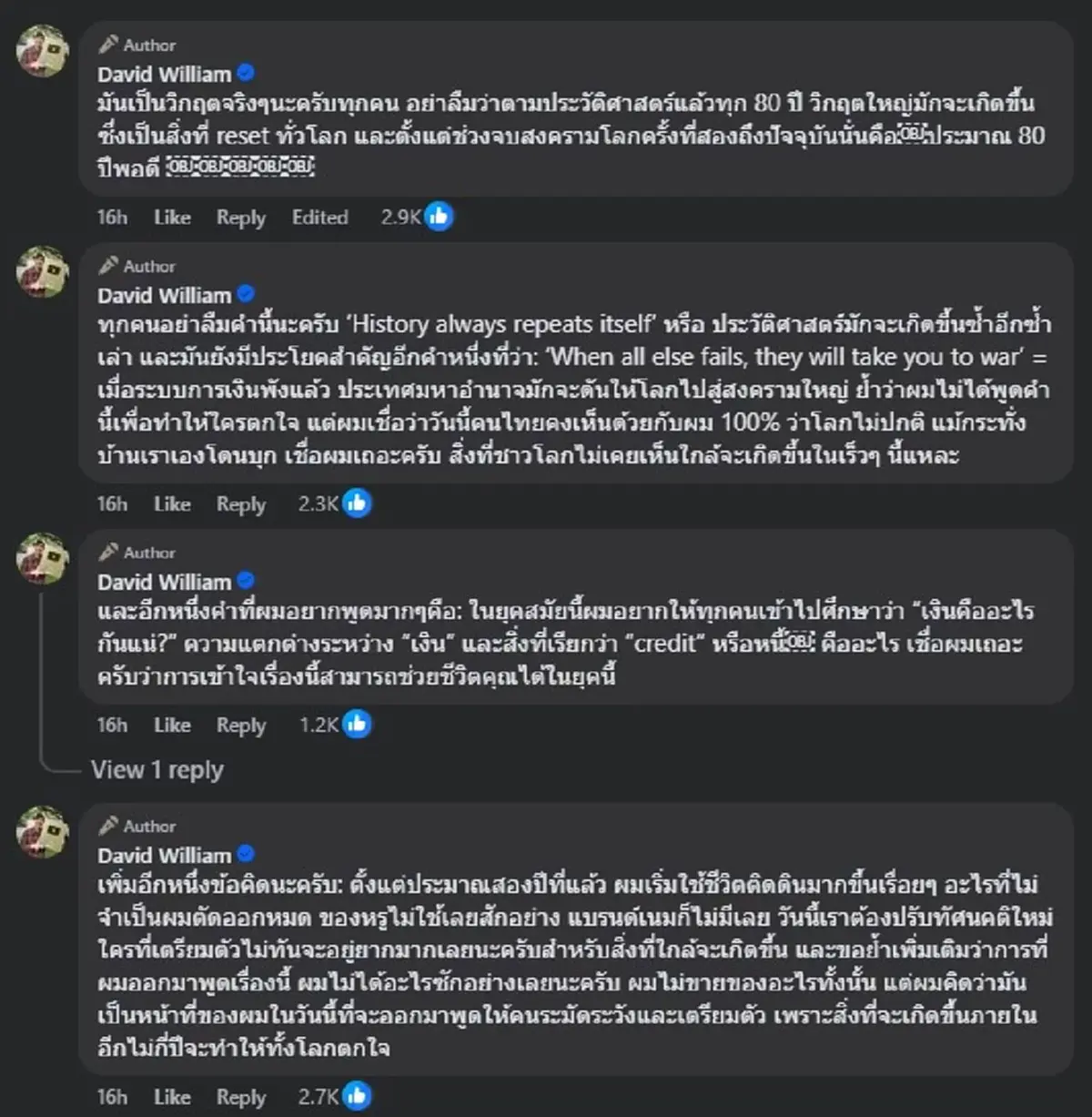Image resolution: width=1092 pixels, height=1117 pixels.
Task: Click verified badge on first David William comment
Action: 246,74
